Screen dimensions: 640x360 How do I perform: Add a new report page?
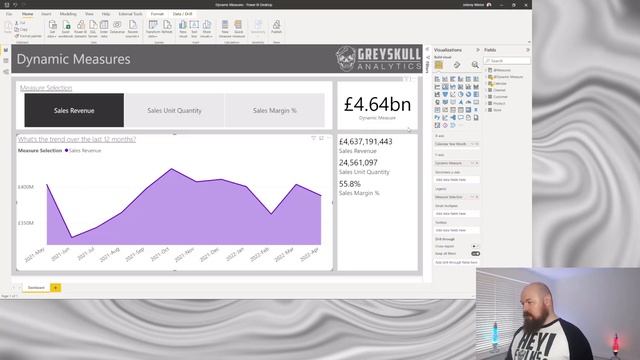(56, 288)
